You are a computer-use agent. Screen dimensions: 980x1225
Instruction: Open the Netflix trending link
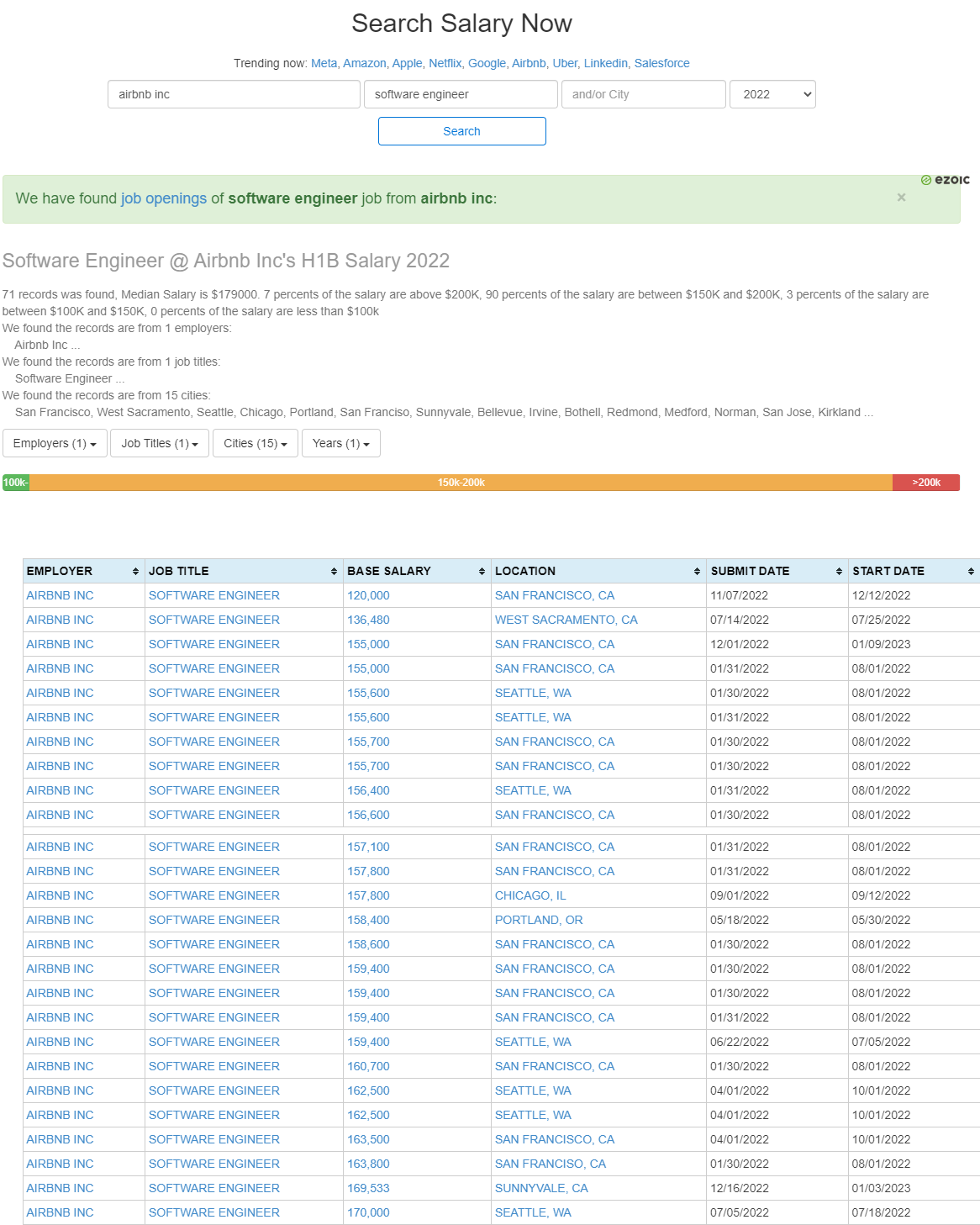click(x=445, y=63)
